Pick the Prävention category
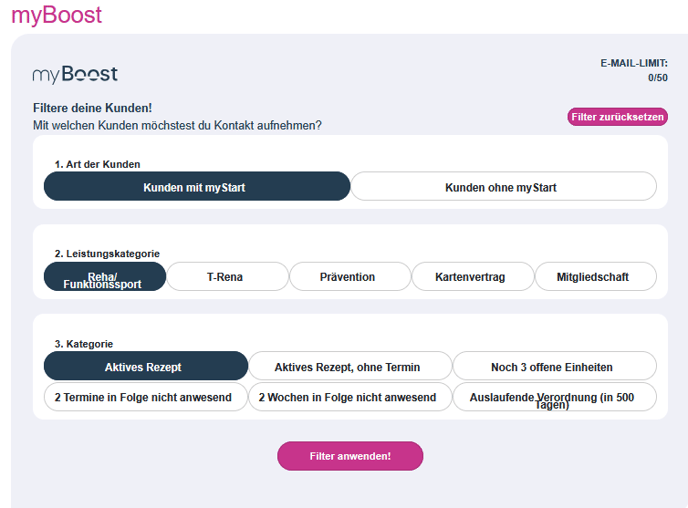The width and height of the screenshot is (688, 508). [349, 277]
